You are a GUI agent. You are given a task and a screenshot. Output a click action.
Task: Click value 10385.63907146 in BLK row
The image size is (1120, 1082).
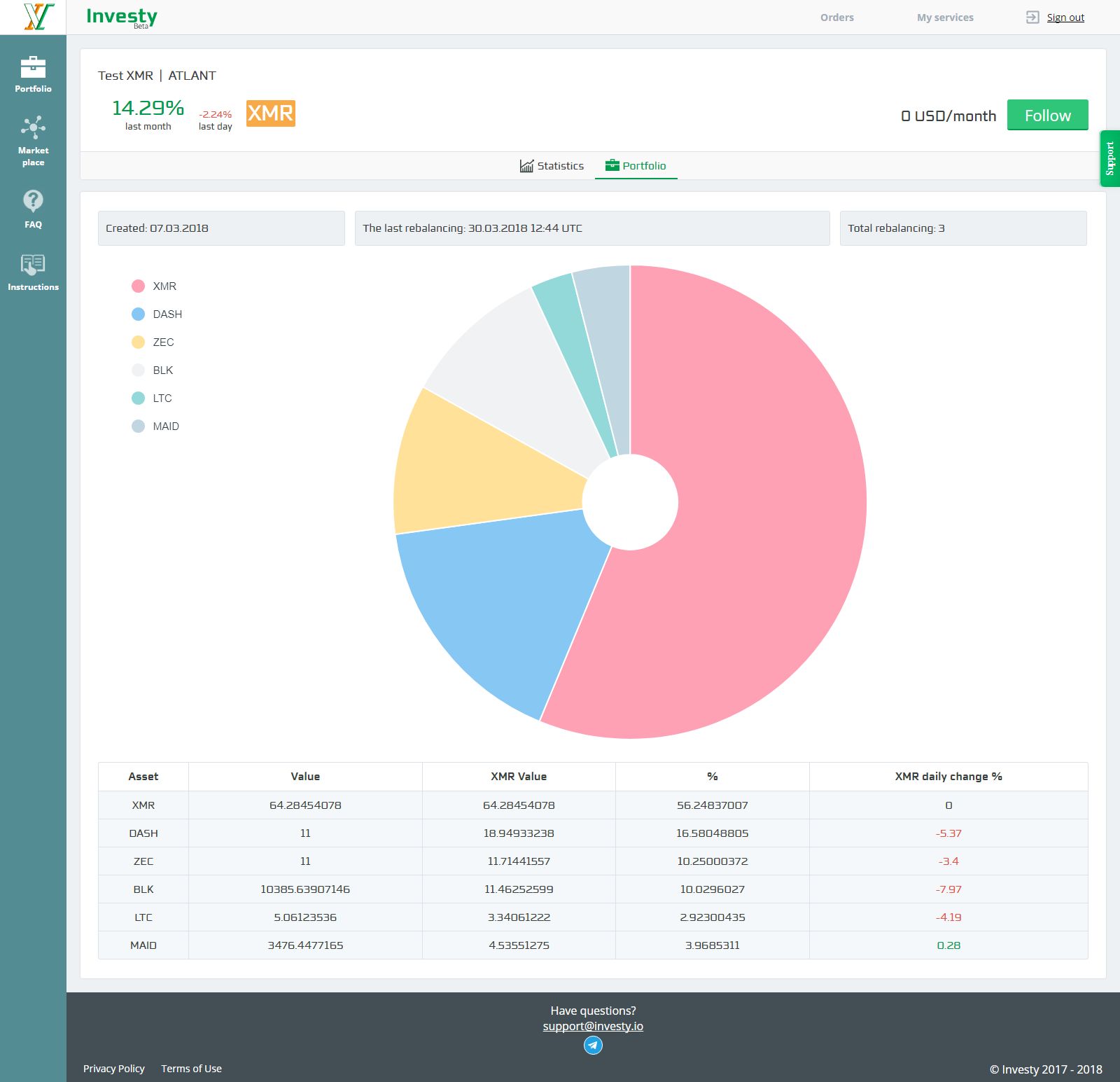[305, 889]
